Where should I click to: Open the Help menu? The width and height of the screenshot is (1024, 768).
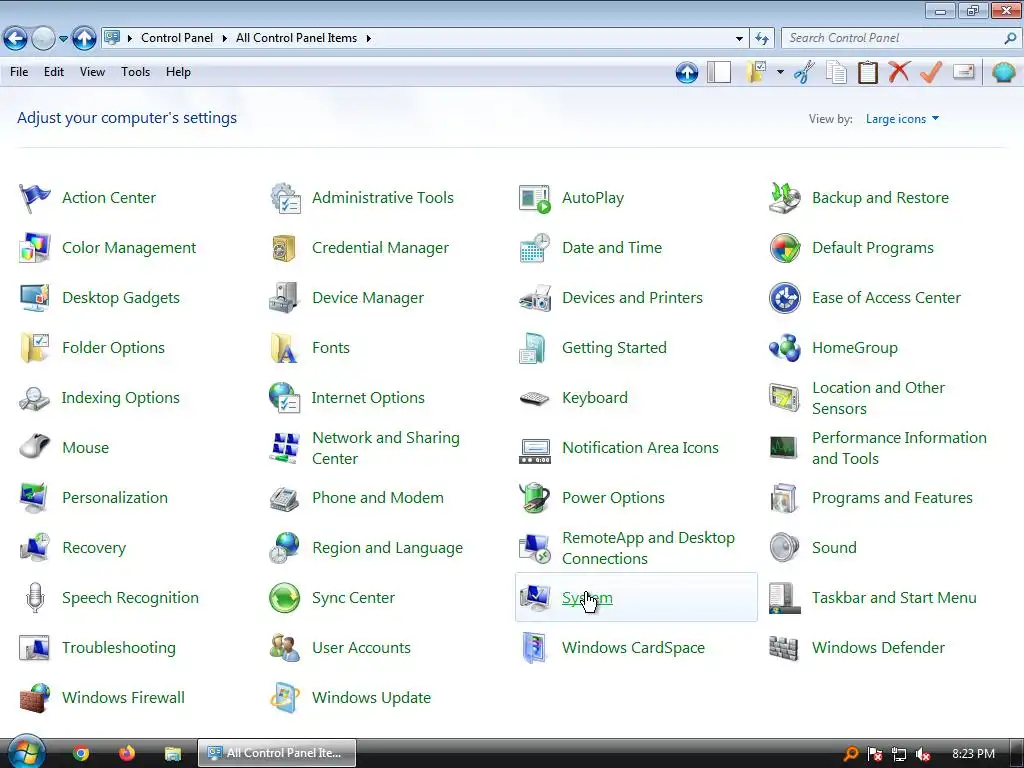coord(178,72)
